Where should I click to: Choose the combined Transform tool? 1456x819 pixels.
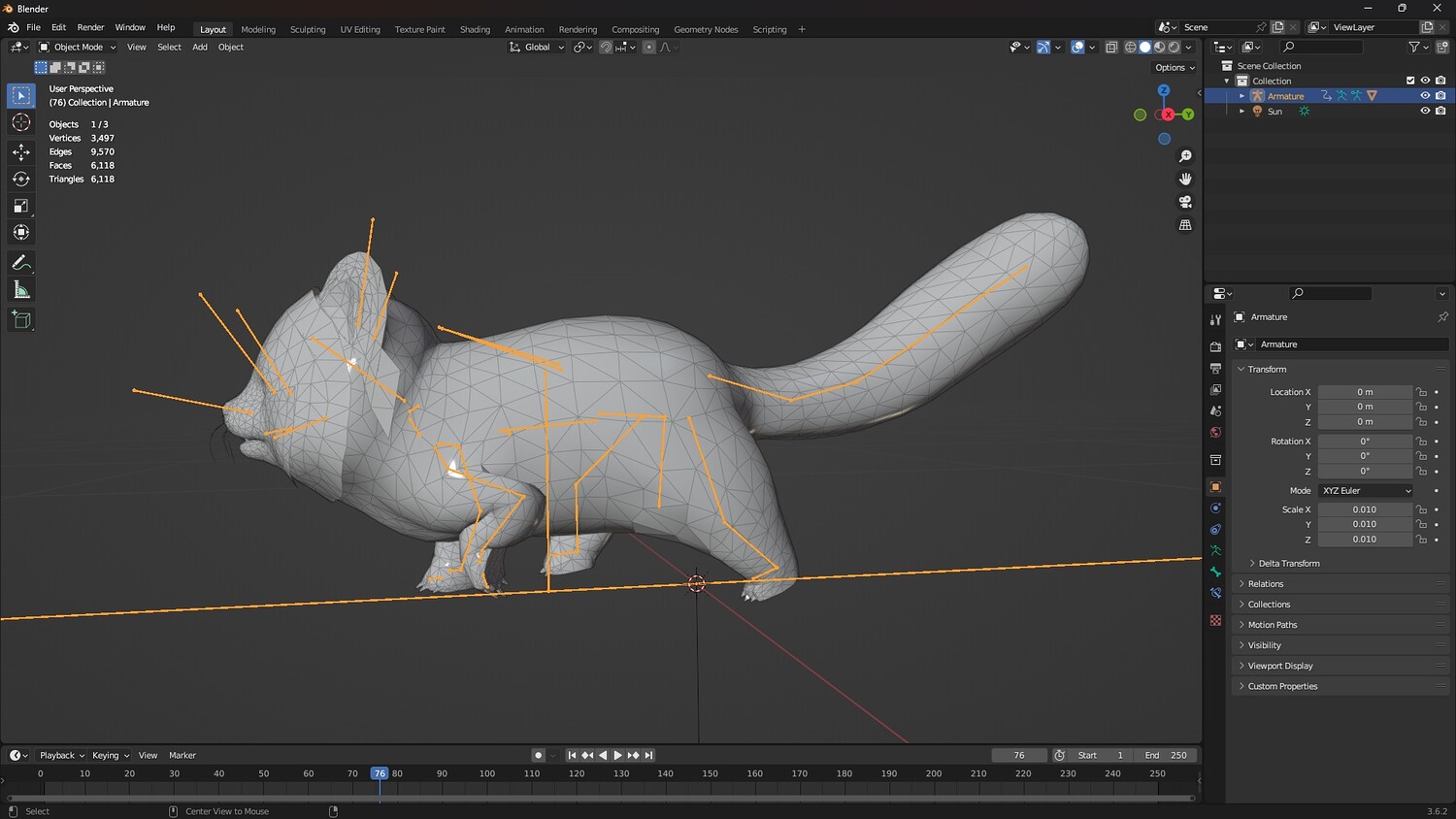[21, 233]
